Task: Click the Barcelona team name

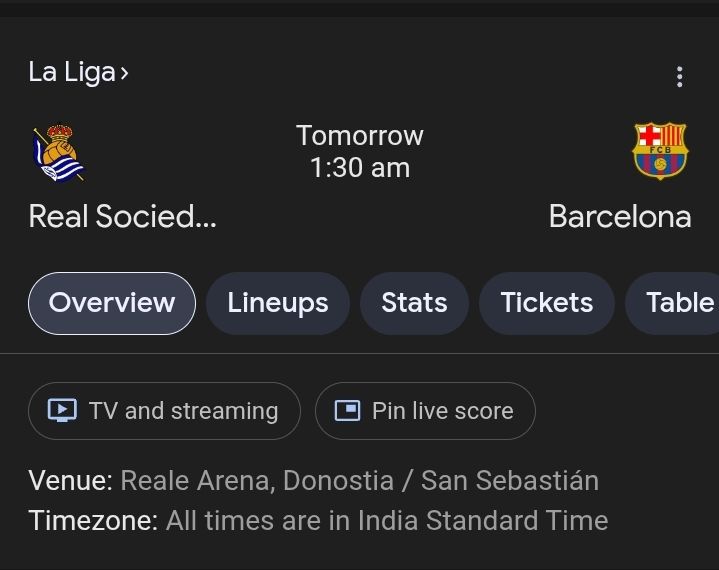Action: pyautogui.click(x=620, y=216)
